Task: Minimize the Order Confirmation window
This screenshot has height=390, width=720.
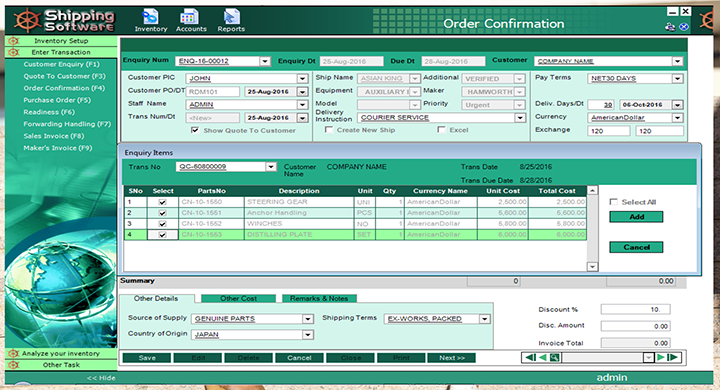Action: [673, 11]
